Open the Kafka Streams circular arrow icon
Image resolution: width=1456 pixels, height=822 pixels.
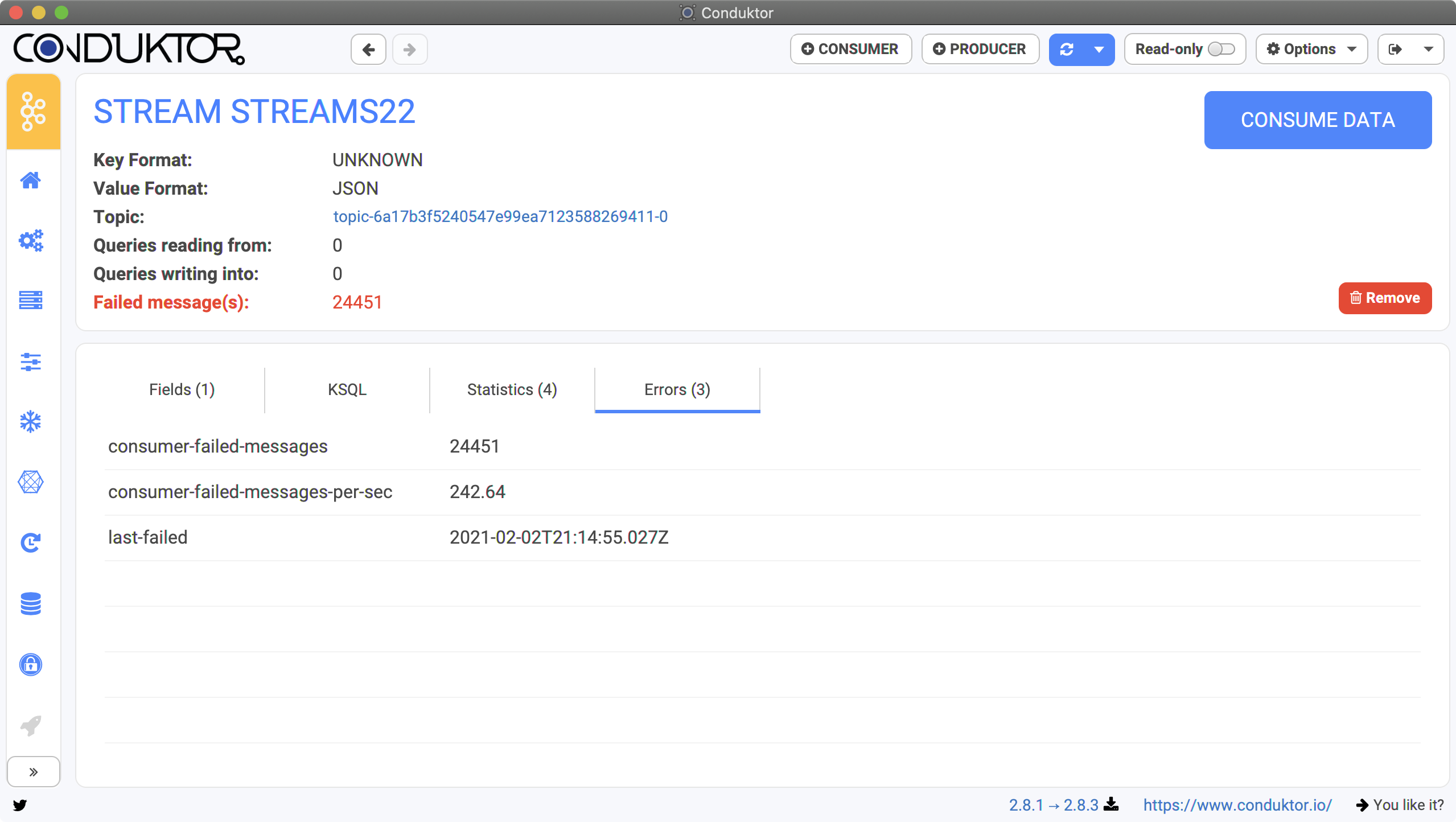tap(31, 543)
